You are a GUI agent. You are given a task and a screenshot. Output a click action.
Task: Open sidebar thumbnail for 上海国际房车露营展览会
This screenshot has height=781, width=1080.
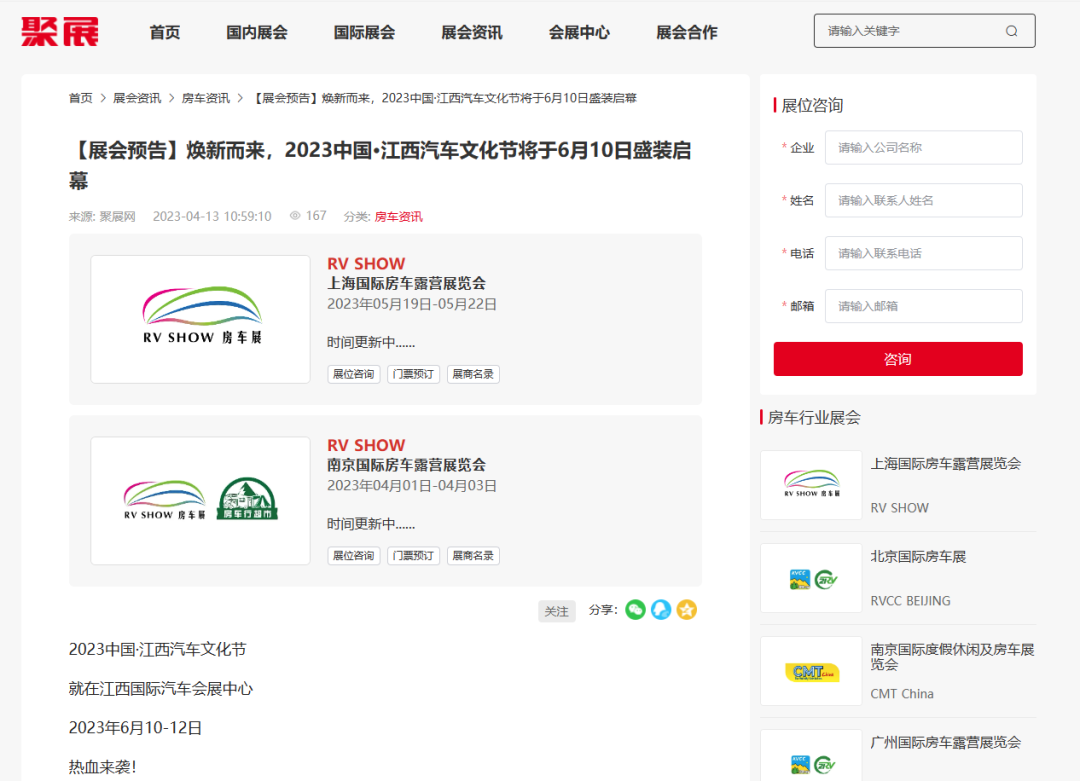pos(811,485)
